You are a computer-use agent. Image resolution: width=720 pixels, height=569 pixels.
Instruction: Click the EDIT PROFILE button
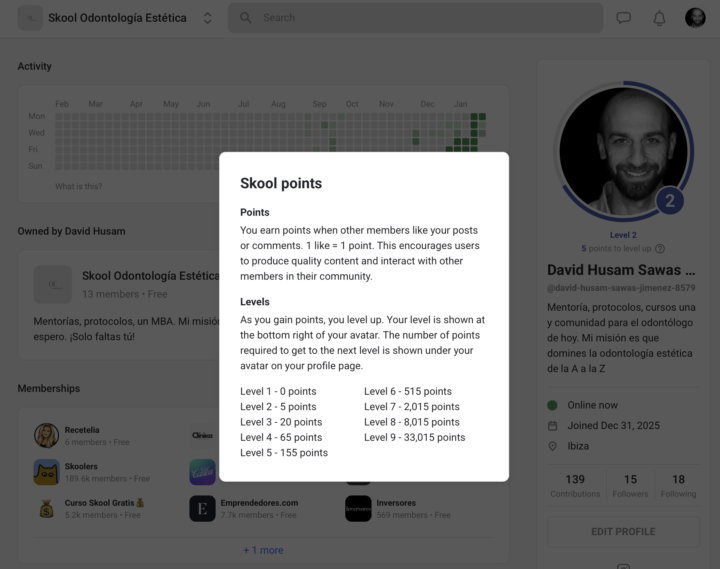(x=622, y=531)
